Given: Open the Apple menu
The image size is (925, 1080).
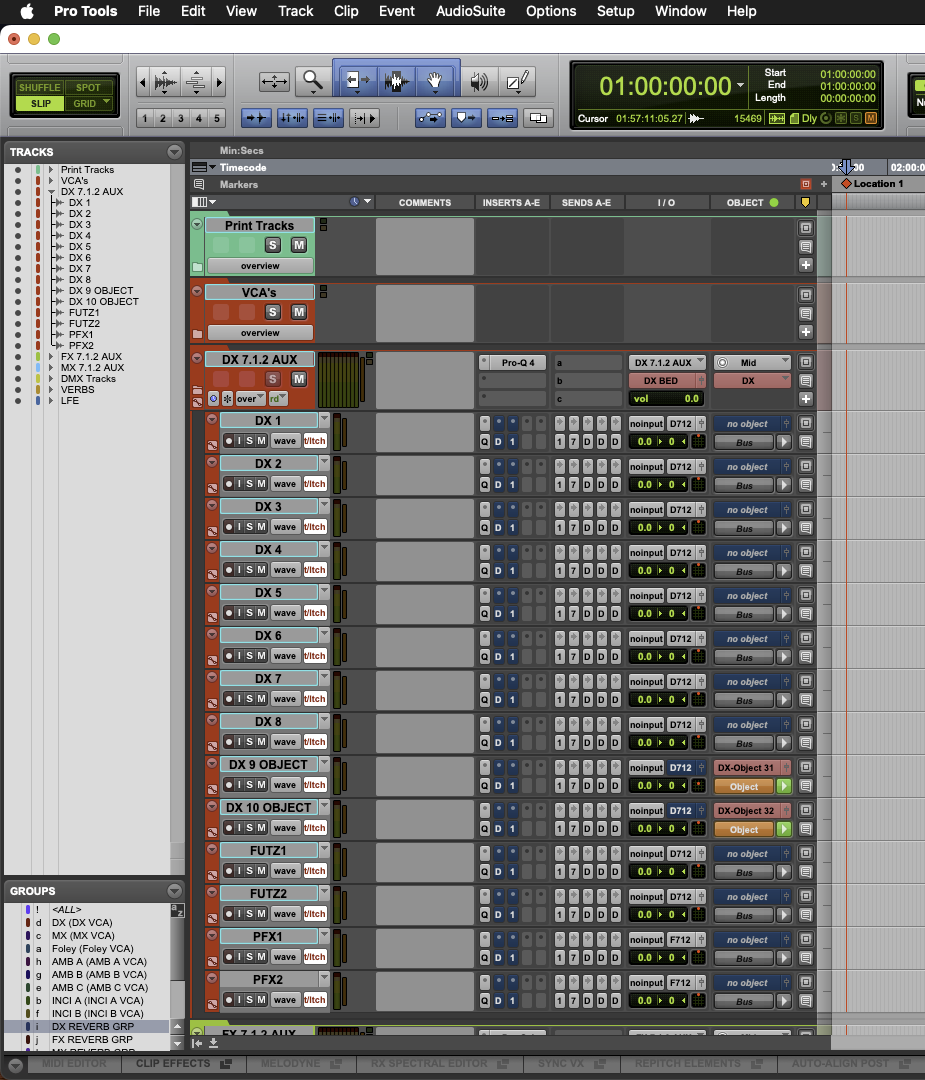Looking at the screenshot, I should click(x=28, y=11).
